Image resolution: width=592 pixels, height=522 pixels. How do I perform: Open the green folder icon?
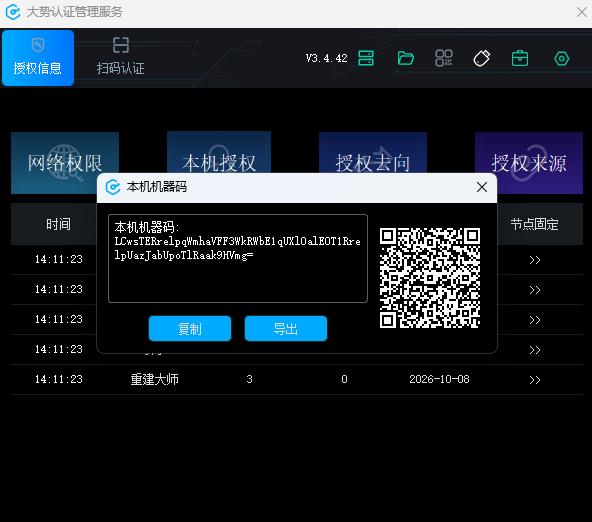coord(406,58)
